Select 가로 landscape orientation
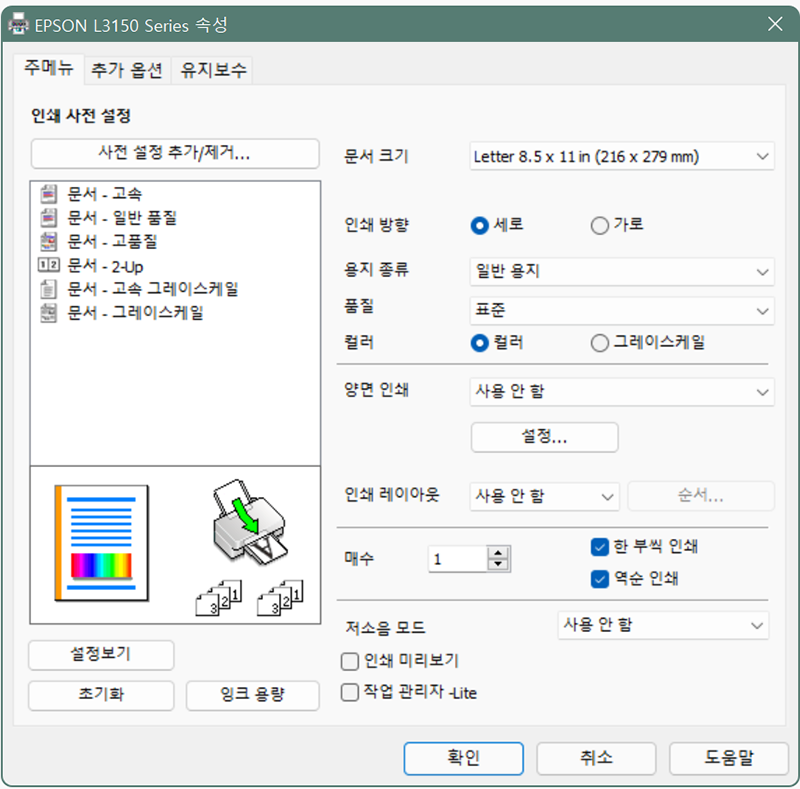 (x=599, y=225)
